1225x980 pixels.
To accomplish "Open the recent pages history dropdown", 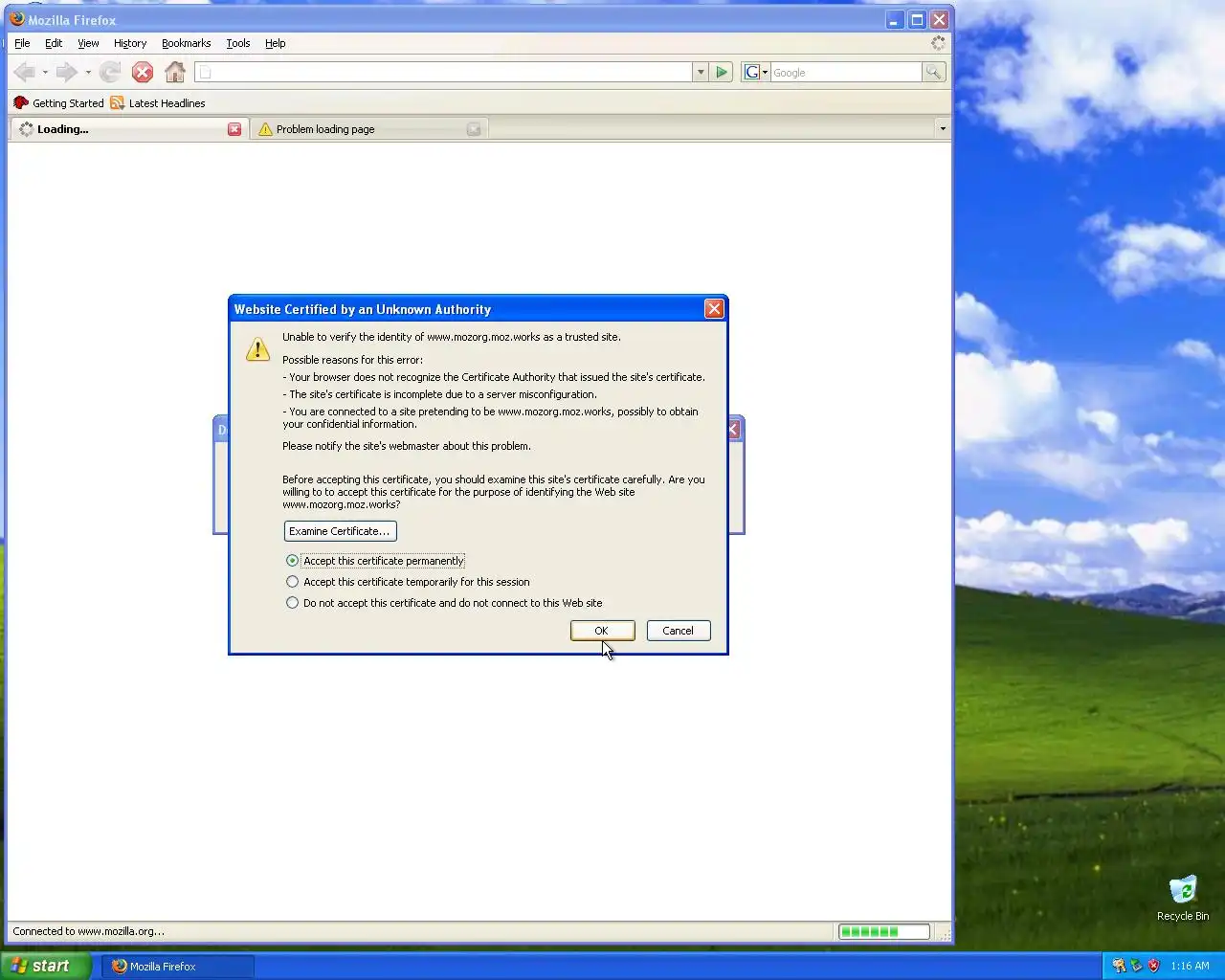I will (x=88, y=73).
